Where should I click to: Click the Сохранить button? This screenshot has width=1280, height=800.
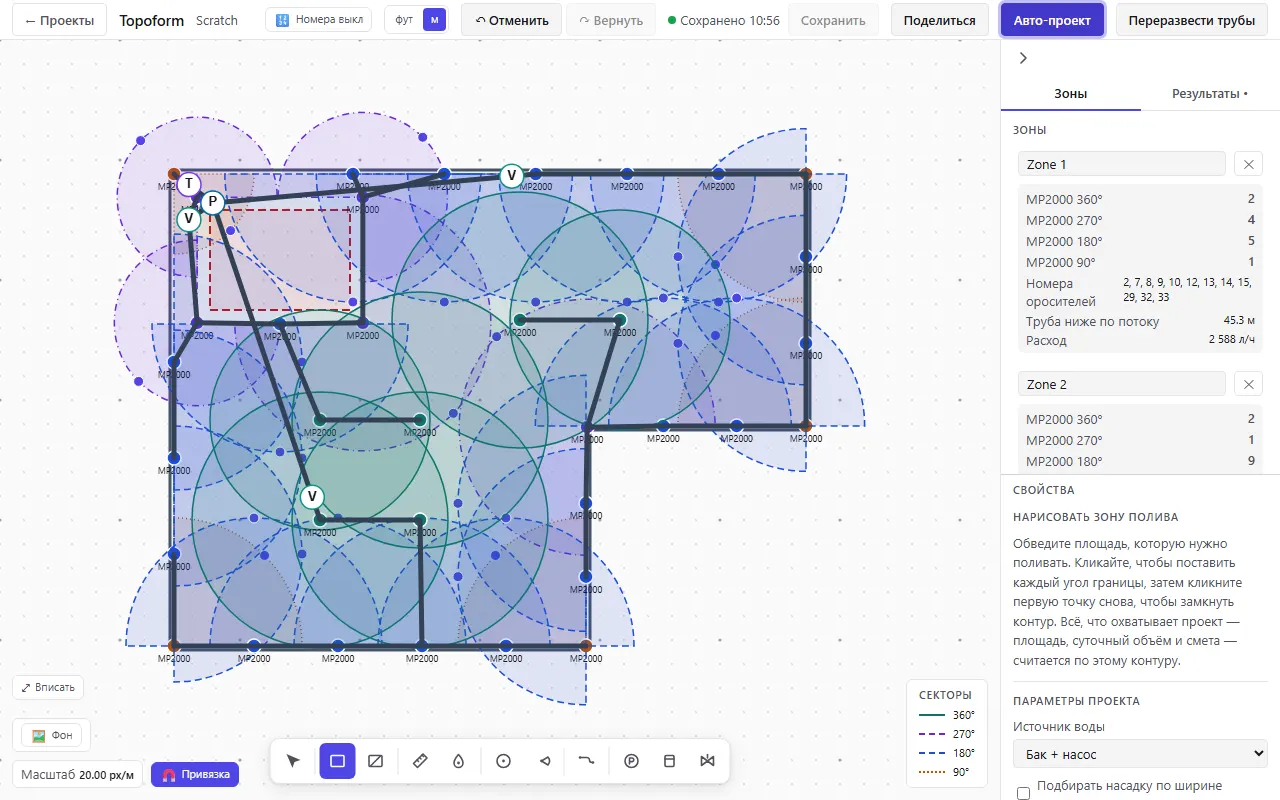click(x=833, y=20)
